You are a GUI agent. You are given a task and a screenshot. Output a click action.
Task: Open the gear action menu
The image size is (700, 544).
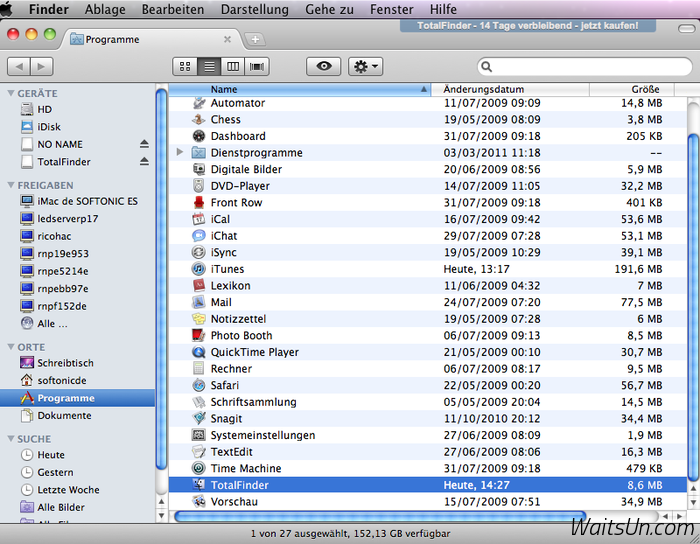click(365, 66)
